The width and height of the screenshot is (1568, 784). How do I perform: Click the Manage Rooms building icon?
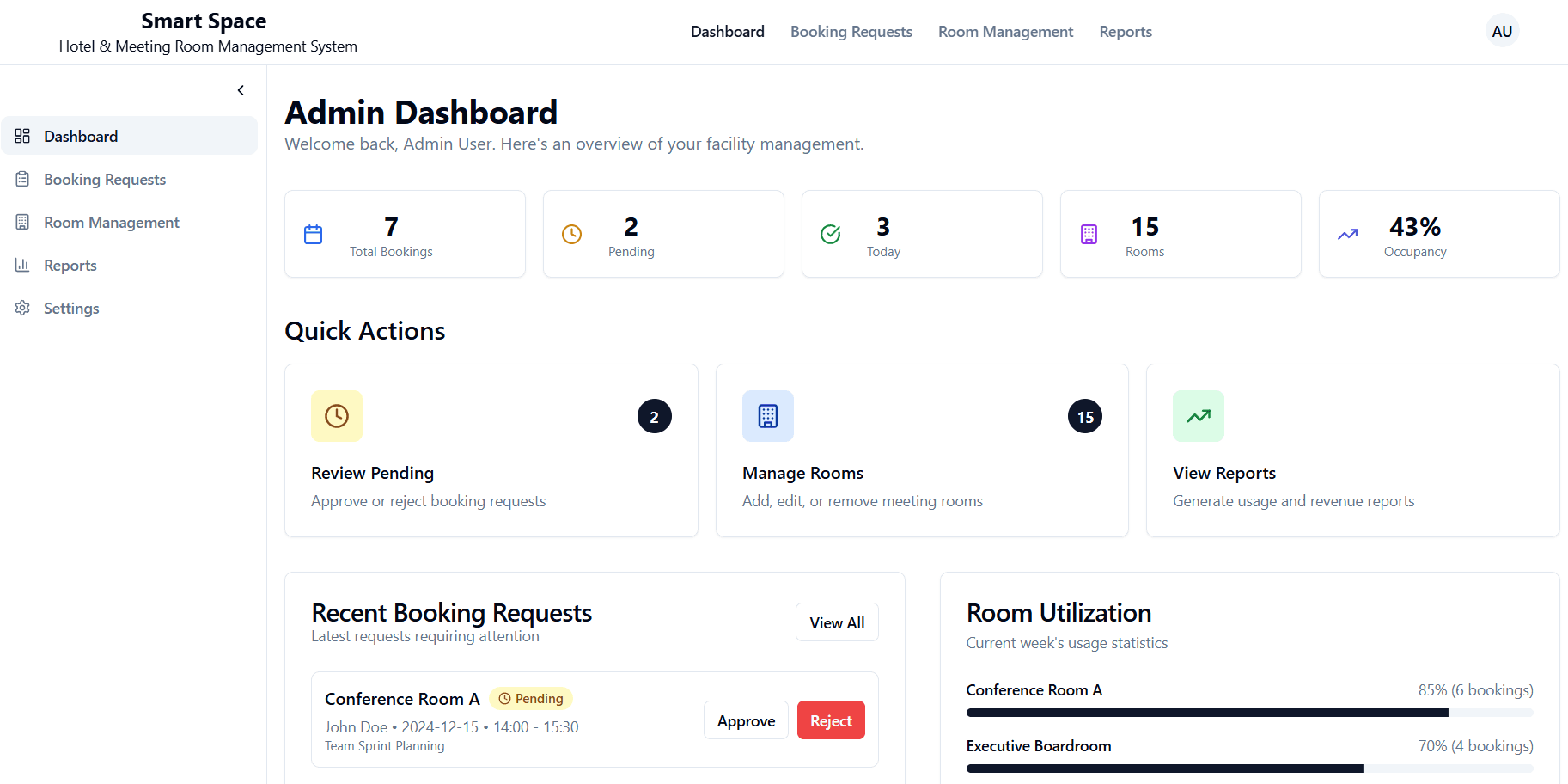coord(767,416)
